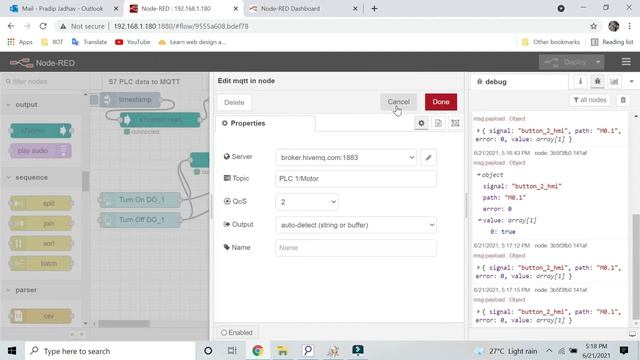Image resolution: width=640 pixels, height=360 pixels.
Task: Open the Server broker dropdown
Action: pos(346,158)
